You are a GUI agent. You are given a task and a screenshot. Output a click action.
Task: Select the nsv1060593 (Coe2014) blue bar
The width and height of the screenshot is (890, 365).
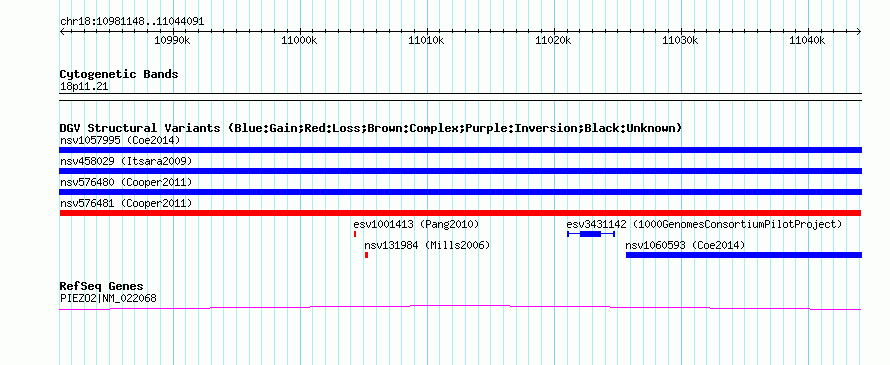(744, 255)
